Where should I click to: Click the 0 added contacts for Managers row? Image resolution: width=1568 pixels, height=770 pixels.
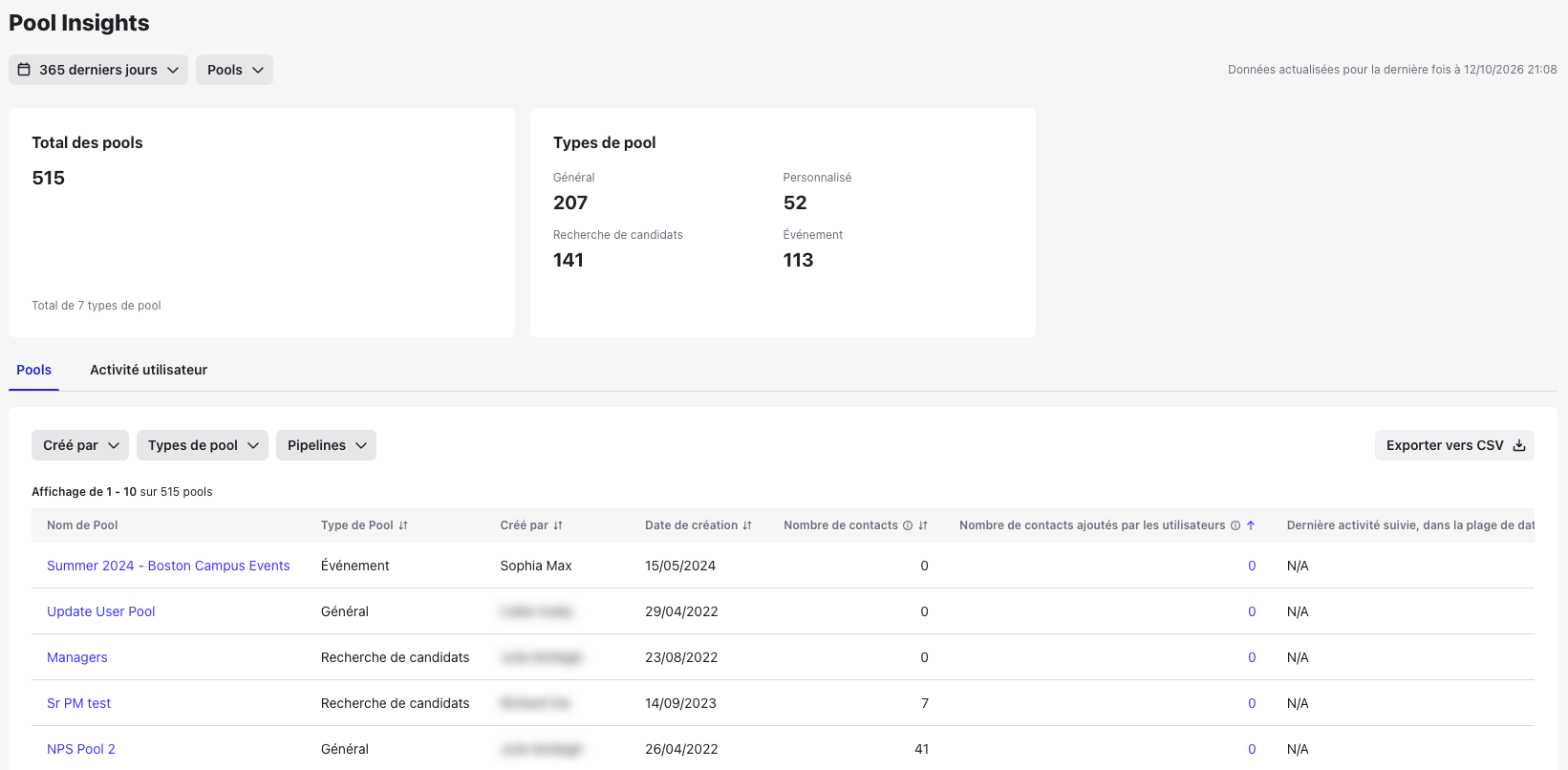[x=1251, y=657]
